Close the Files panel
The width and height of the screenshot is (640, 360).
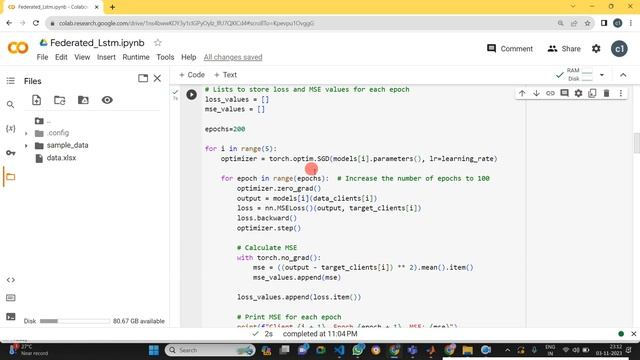tap(157, 78)
